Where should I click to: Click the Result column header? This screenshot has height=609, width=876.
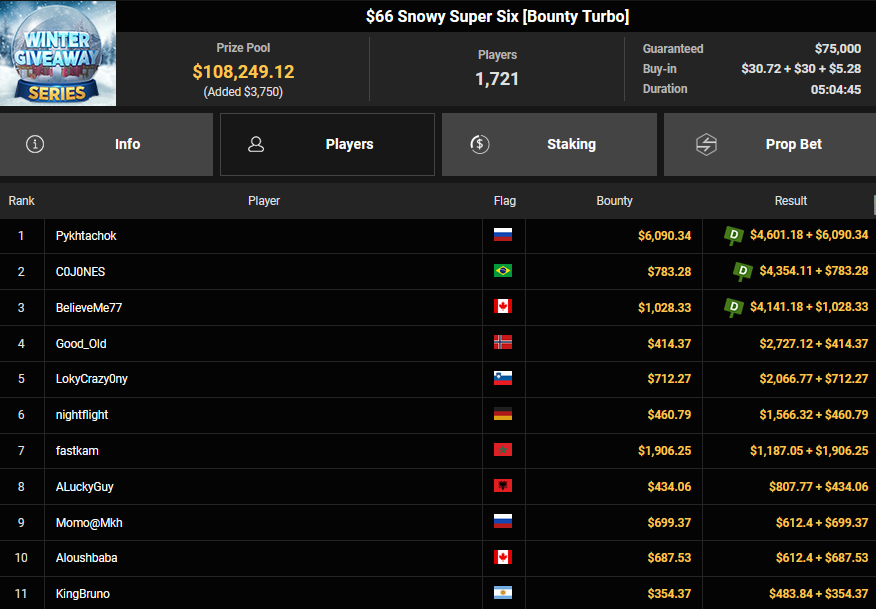790,201
